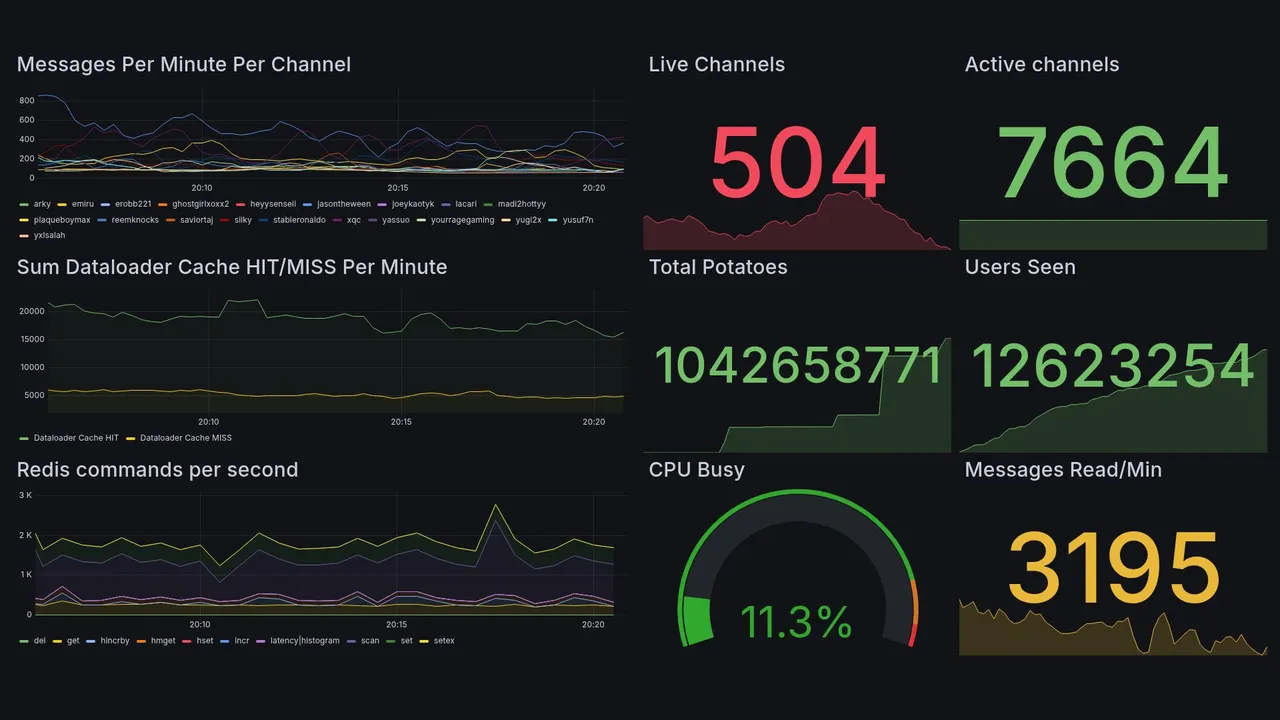This screenshot has width=1280, height=720.
Task: Open the CPU Busy panel title menu
Action: point(697,470)
